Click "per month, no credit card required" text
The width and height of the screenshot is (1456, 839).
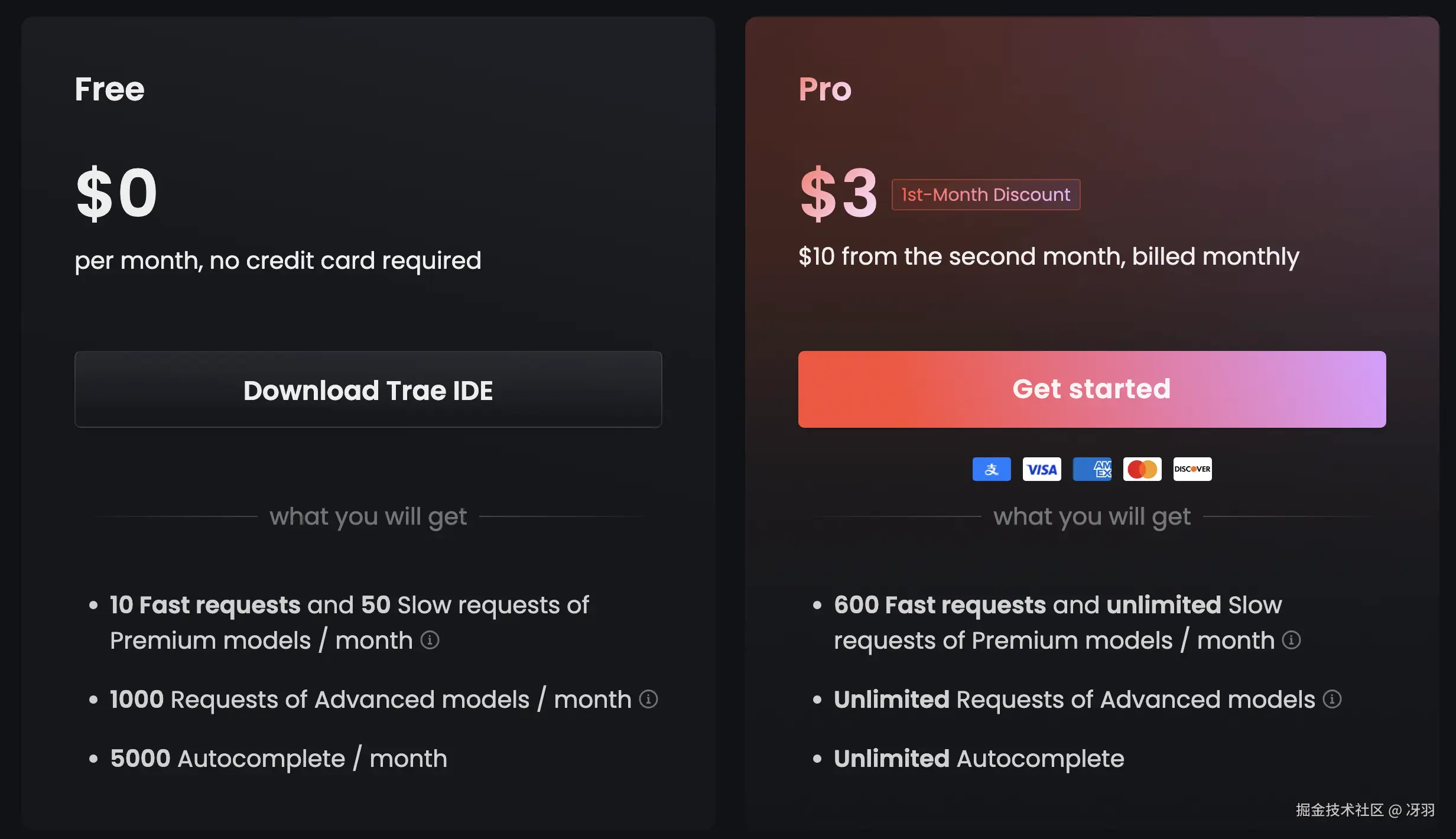278,260
